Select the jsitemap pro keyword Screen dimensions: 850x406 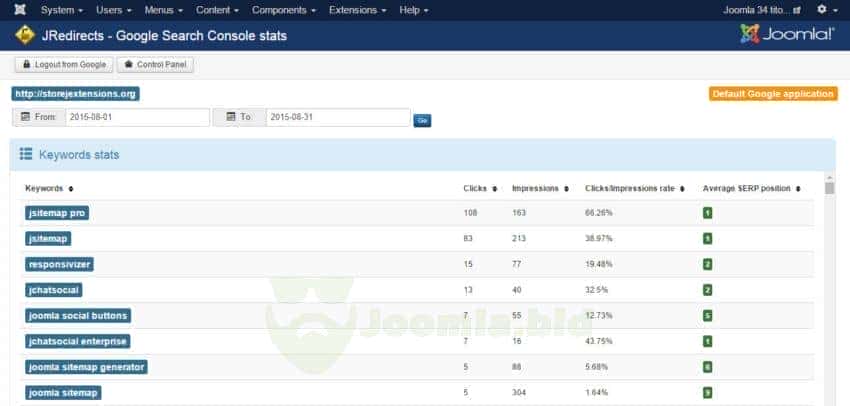point(57,213)
